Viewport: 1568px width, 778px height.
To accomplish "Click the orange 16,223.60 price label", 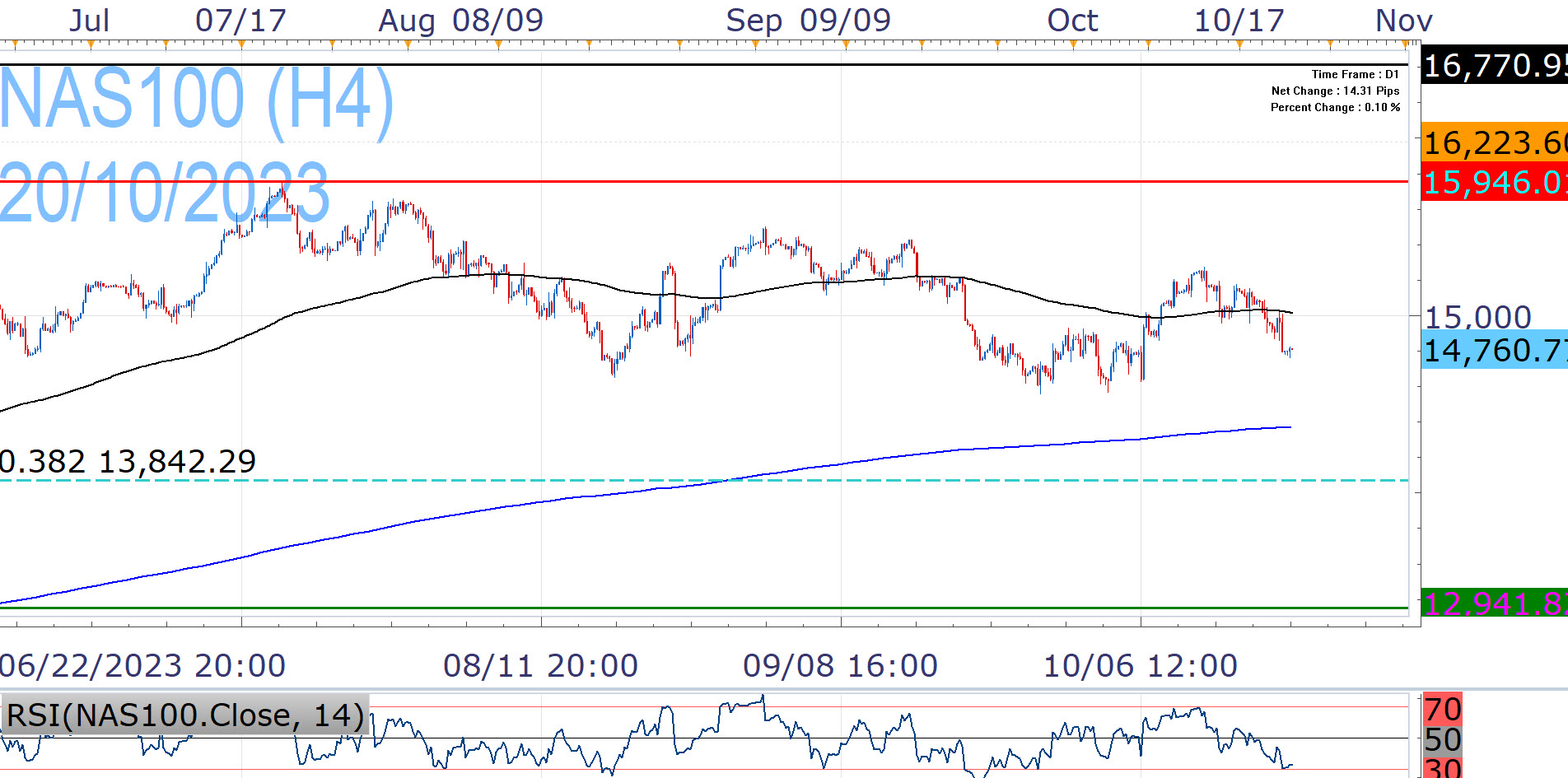I will click(1494, 143).
